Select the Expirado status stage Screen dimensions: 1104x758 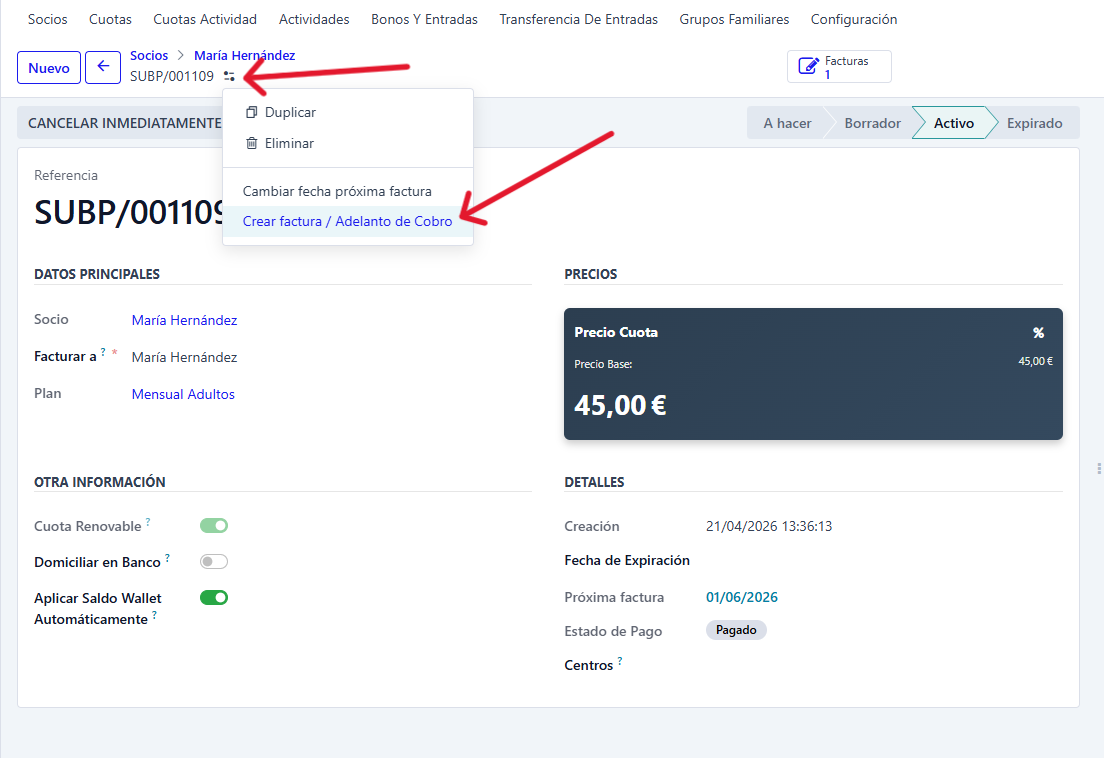pos(1034,123)
